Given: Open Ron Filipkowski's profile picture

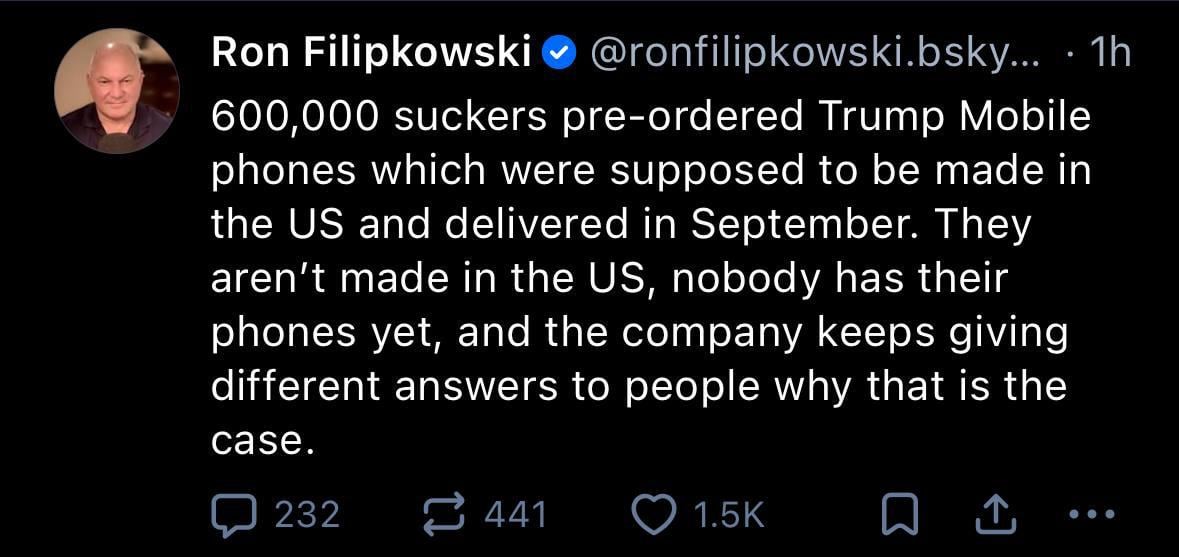Looking at the screenshot, I should tap(117, 91).
